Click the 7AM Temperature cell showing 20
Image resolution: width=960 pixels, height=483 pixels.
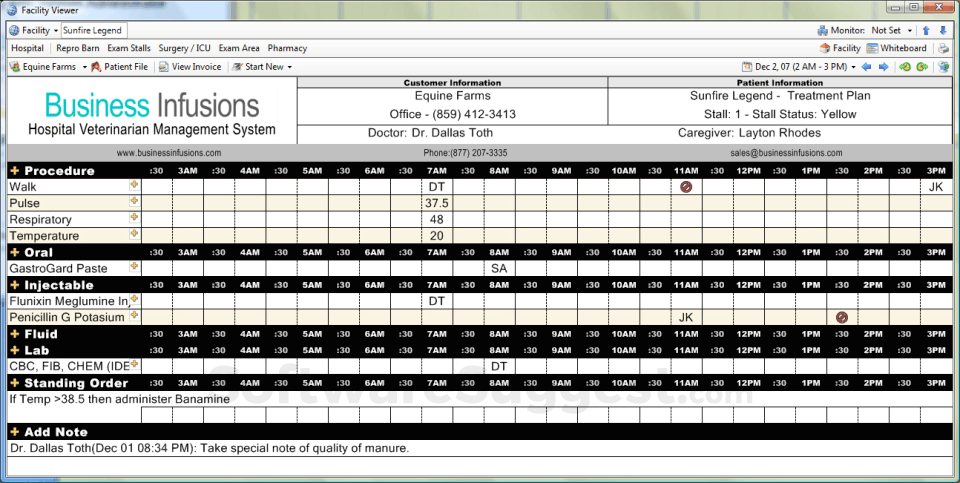click(x=437, y=236)
